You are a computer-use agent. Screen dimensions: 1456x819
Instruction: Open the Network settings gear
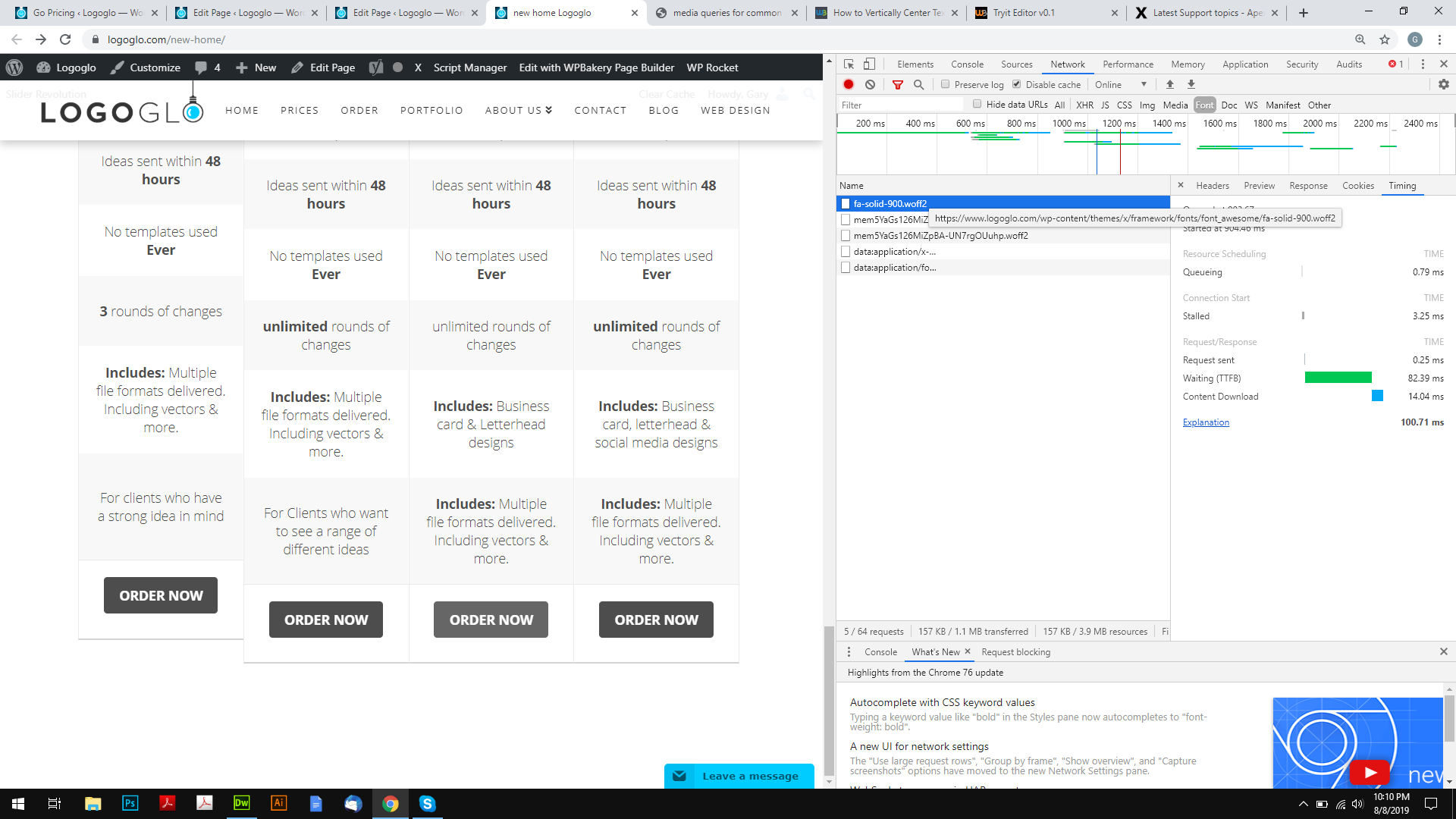click(1444, 85)
